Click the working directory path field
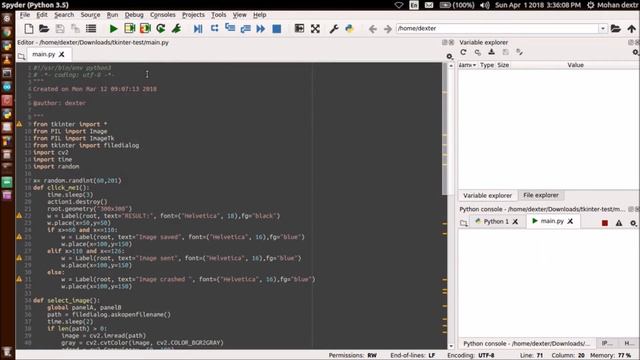The image size is (640, 360). [497, 29]
